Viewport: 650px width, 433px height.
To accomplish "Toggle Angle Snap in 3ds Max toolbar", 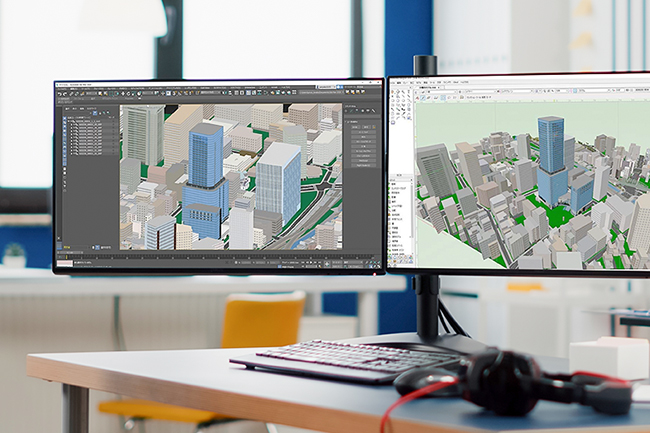I will [180, 94].
